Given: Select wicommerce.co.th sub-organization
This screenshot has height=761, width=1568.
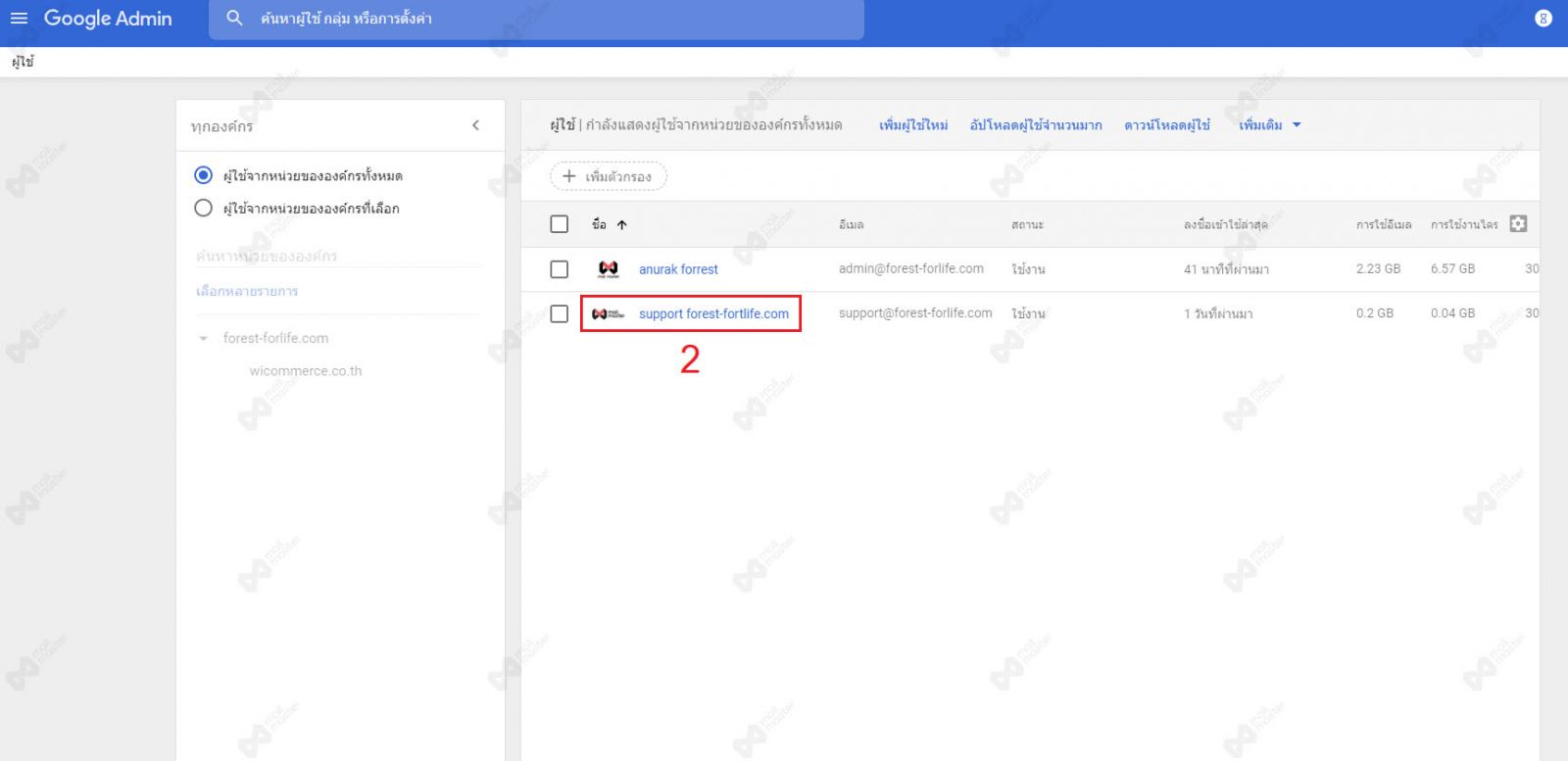Looking at the screenshot, I should click(306, 371).
